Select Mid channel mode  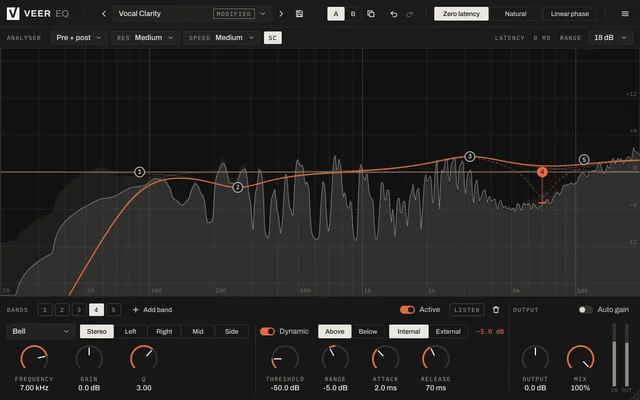click(198, 331)
